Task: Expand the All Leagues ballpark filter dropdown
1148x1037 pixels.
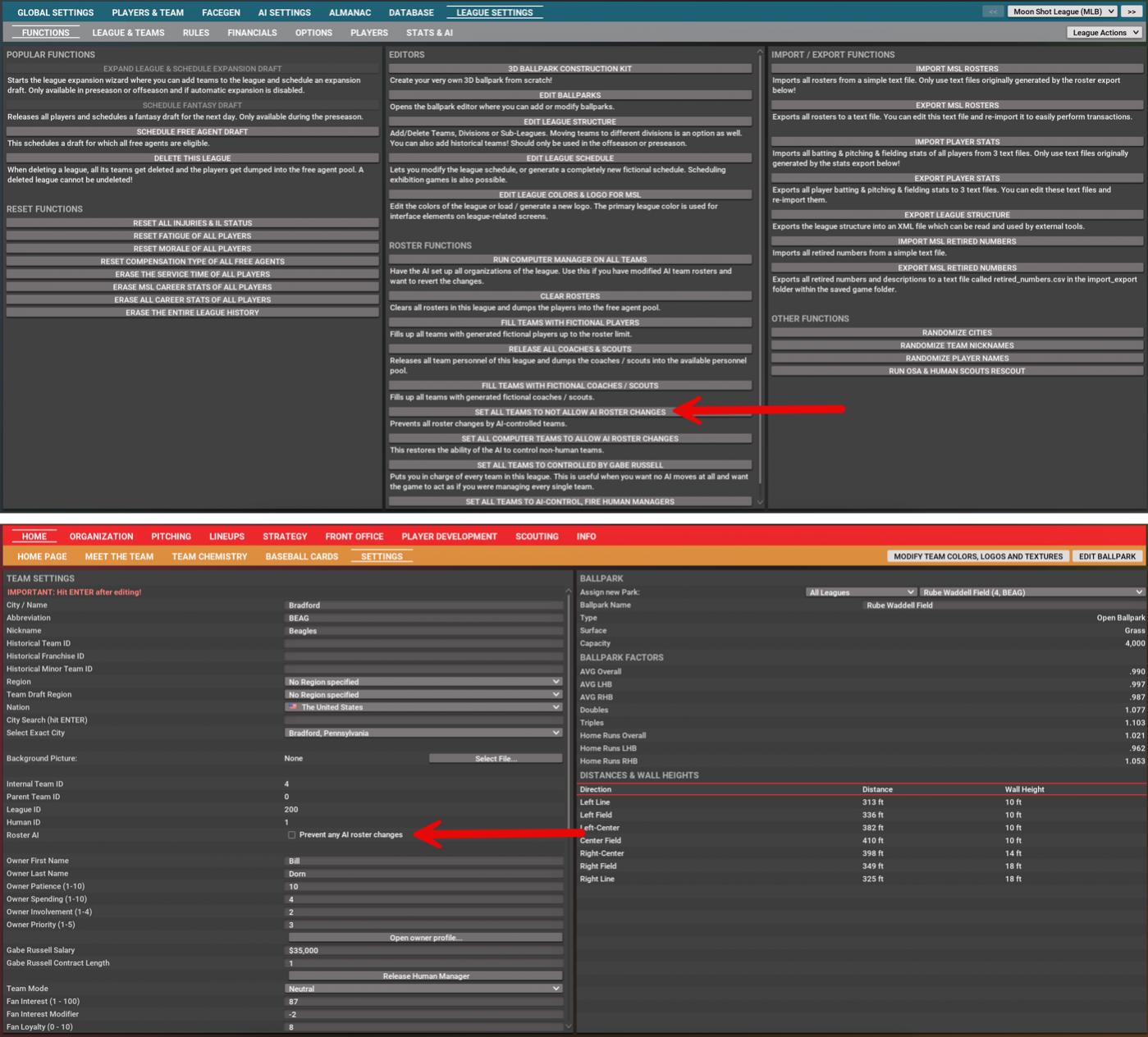Action: [x=860, y=592]
